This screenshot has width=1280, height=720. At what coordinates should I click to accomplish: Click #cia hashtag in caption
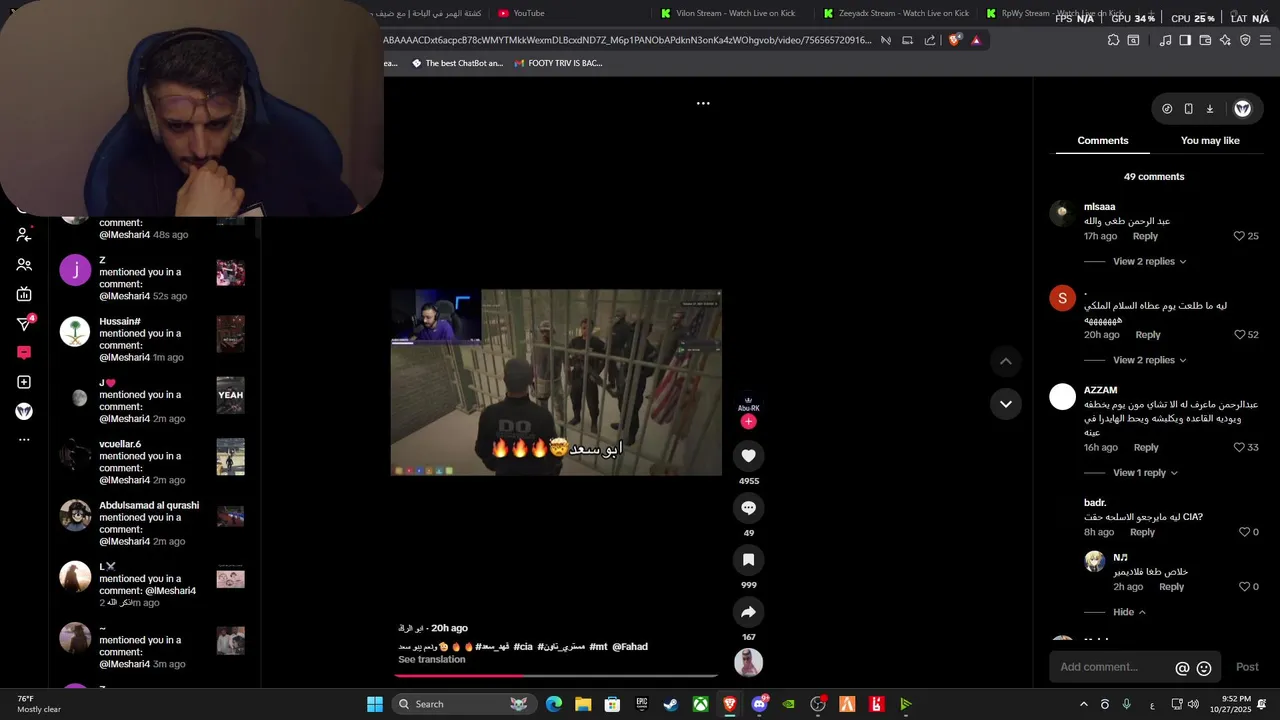coord(523,647)
